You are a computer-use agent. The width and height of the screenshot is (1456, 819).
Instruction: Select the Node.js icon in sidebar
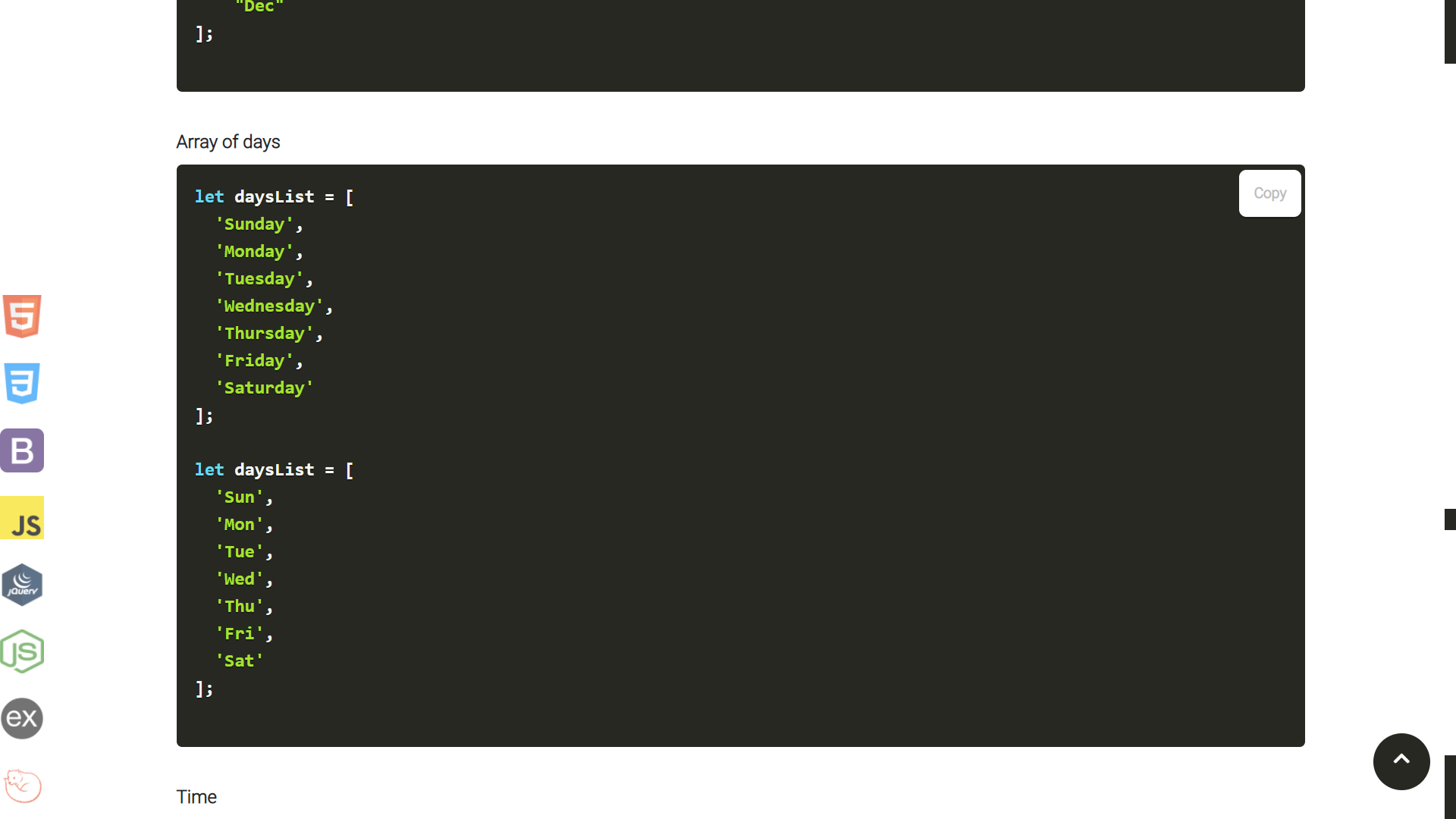[x=23, y=651]
